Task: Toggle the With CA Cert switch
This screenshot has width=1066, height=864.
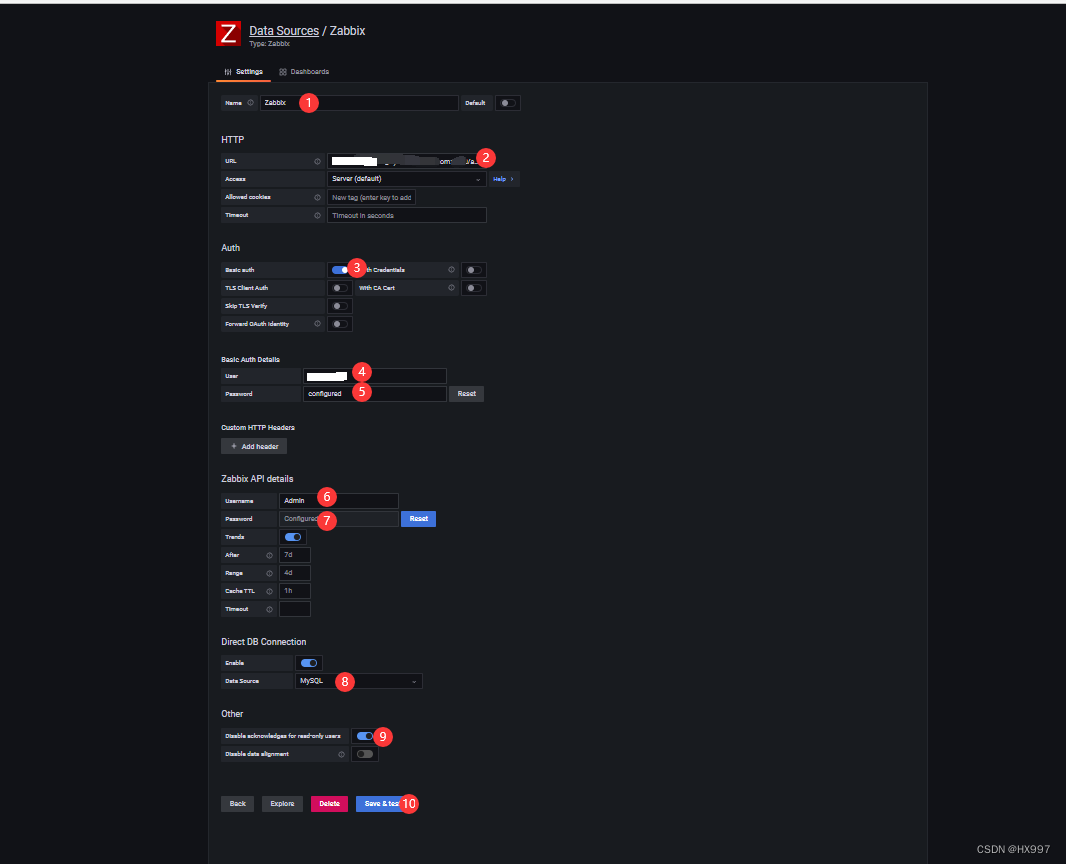Action: click(474, 288)
